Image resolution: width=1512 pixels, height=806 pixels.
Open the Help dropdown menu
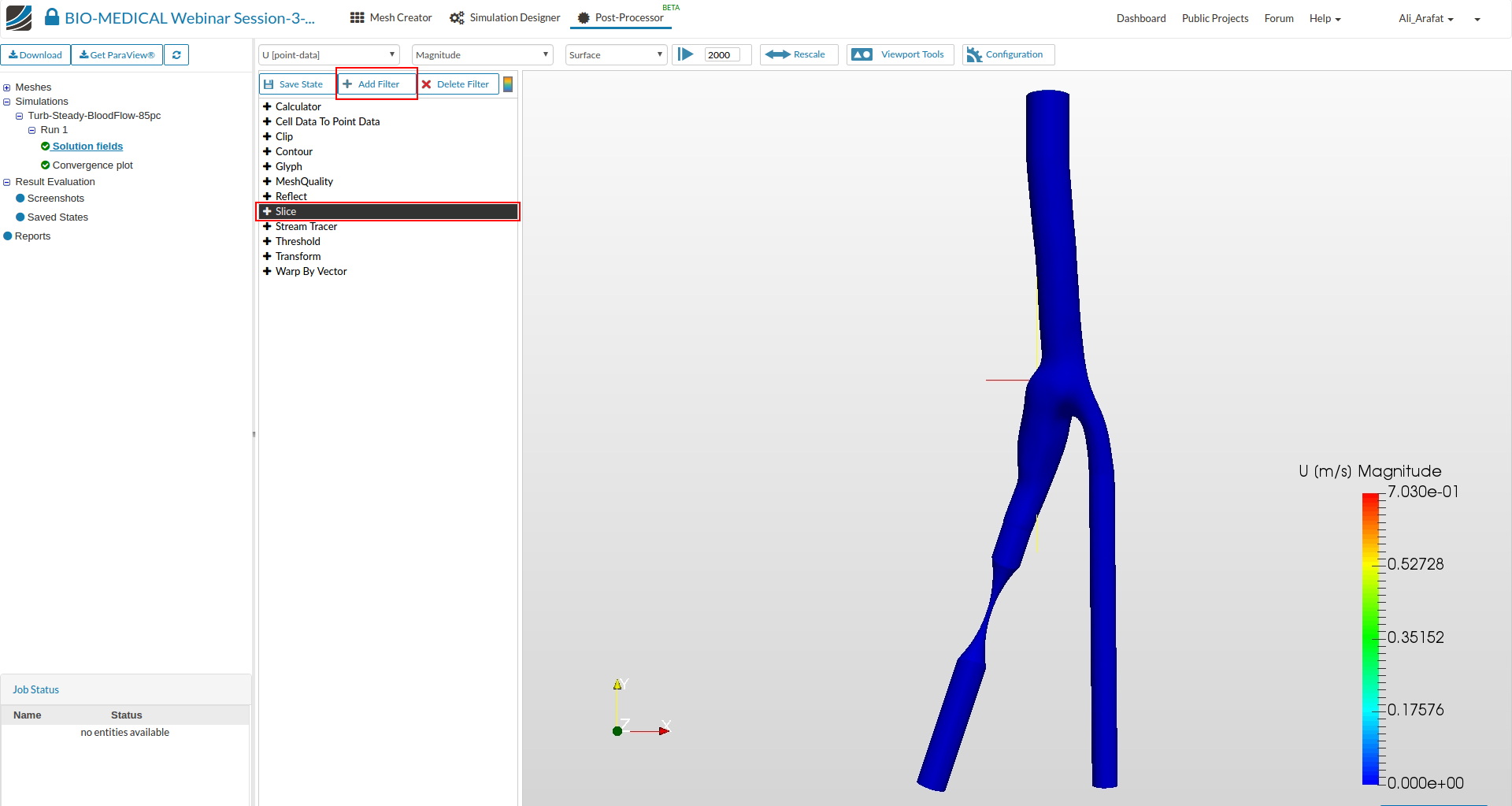point(1325,18)
